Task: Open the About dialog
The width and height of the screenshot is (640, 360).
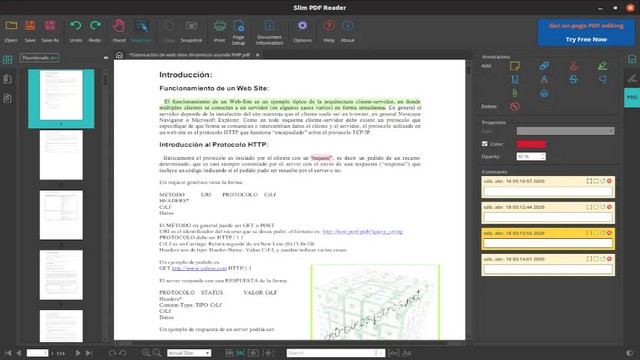Action: coord(347,31)
